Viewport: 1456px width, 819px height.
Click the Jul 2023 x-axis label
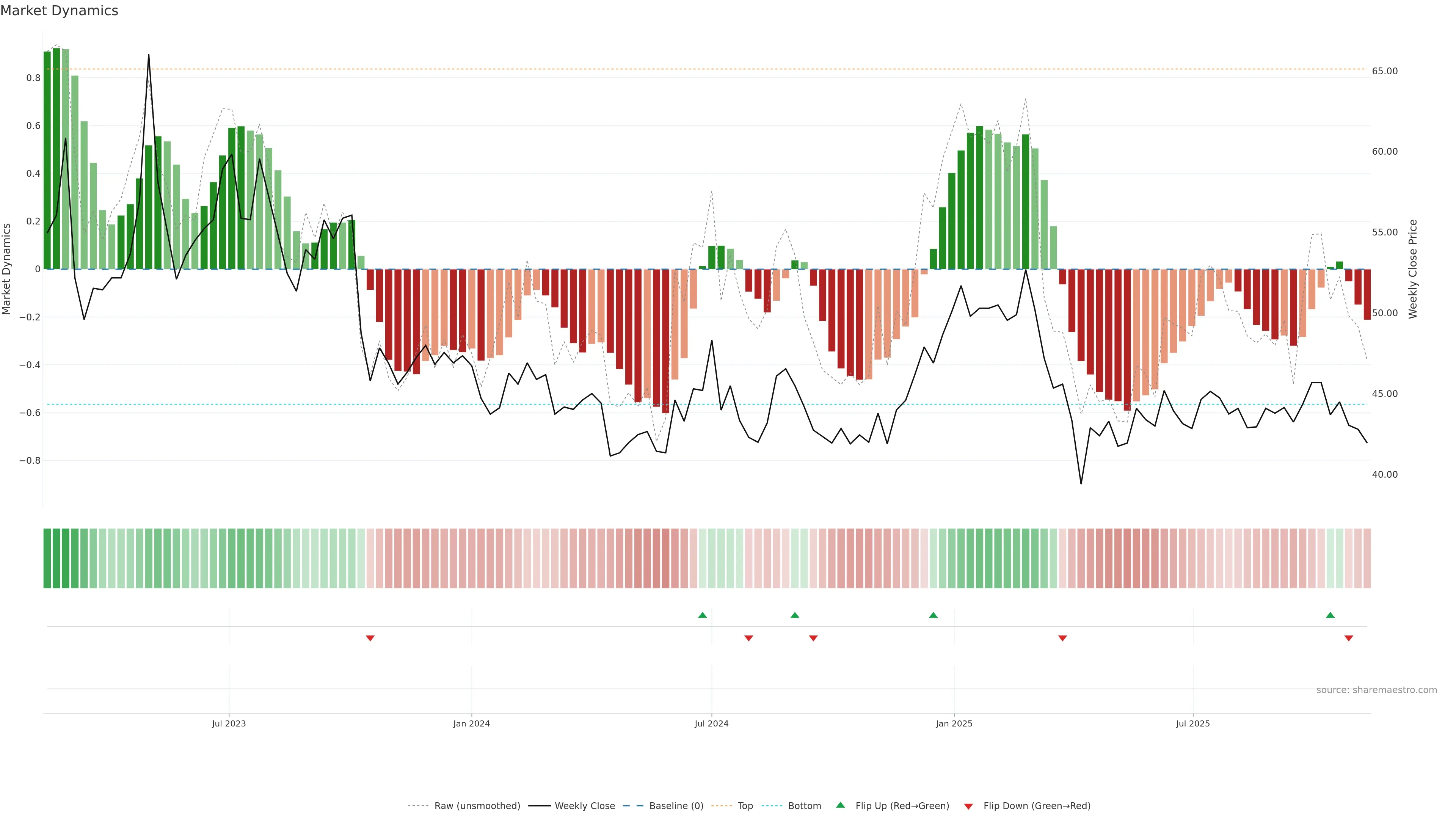(229, 723)
